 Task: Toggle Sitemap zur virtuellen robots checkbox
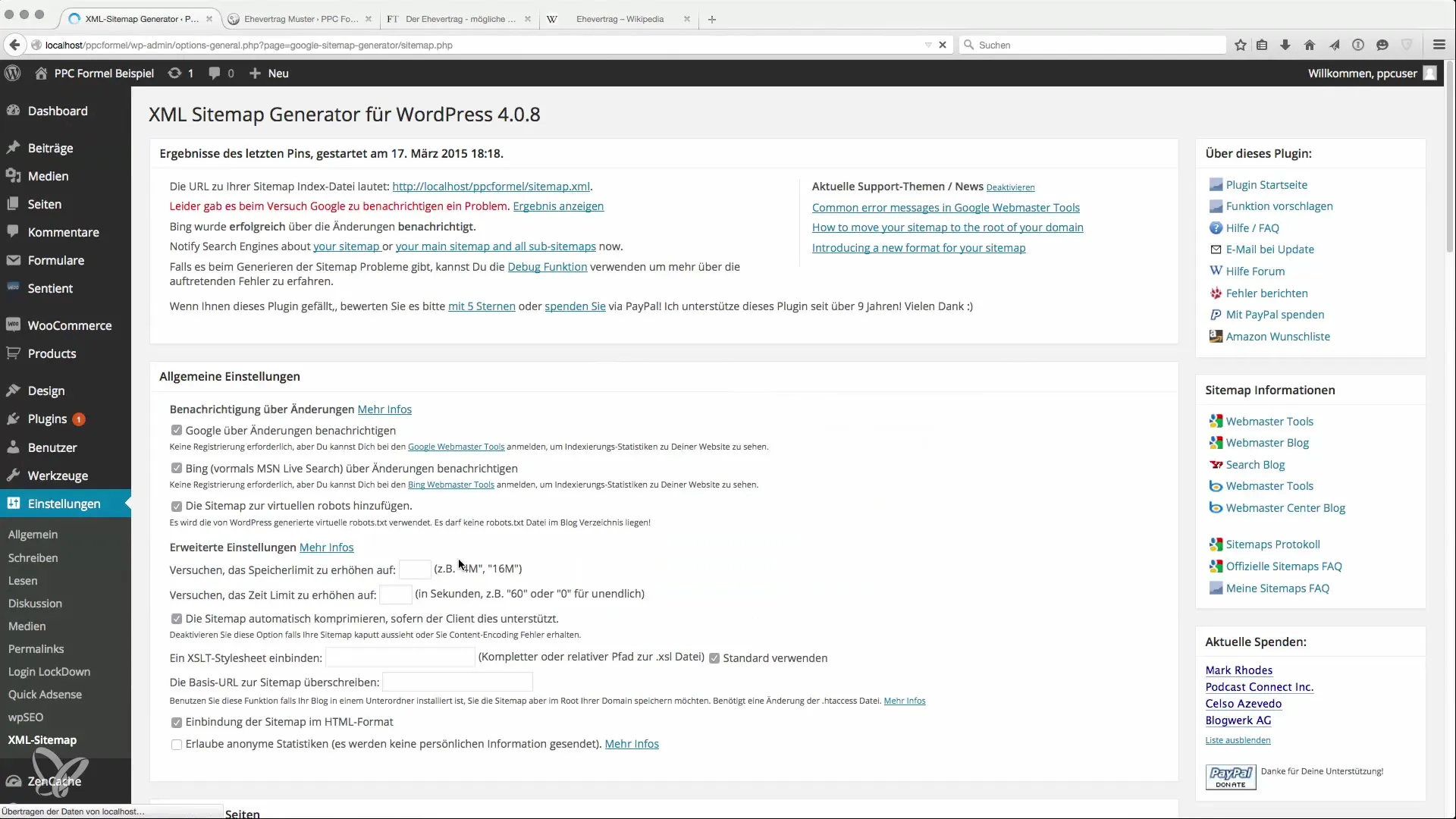click(177, 506)
